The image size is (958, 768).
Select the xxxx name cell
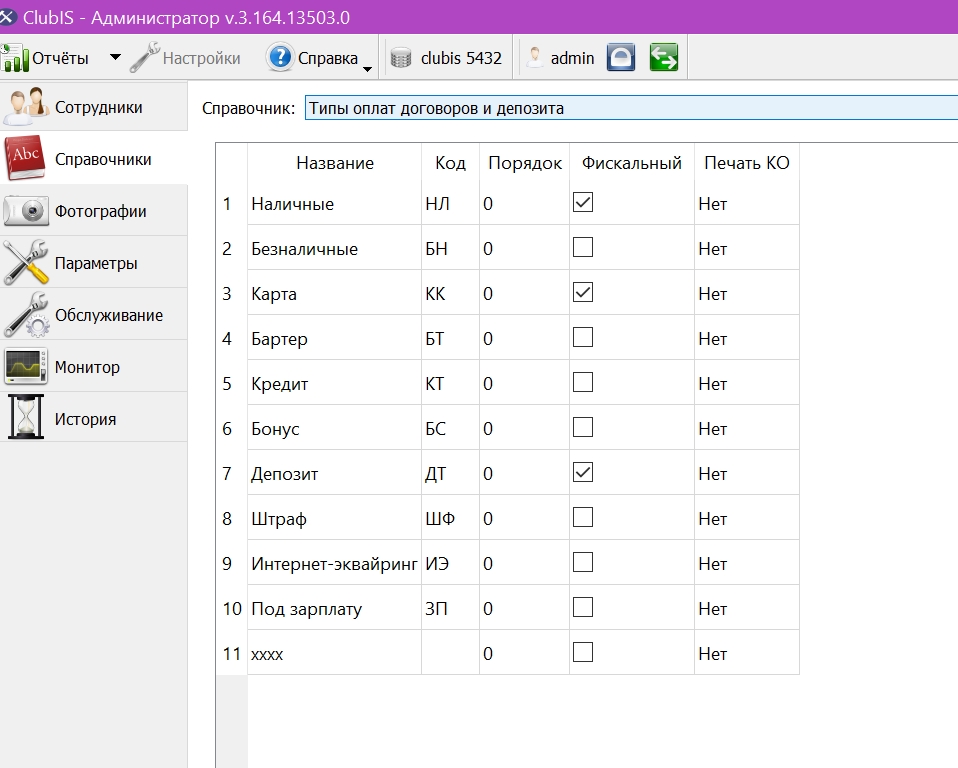pyautogui.click(x=334, y=653)
